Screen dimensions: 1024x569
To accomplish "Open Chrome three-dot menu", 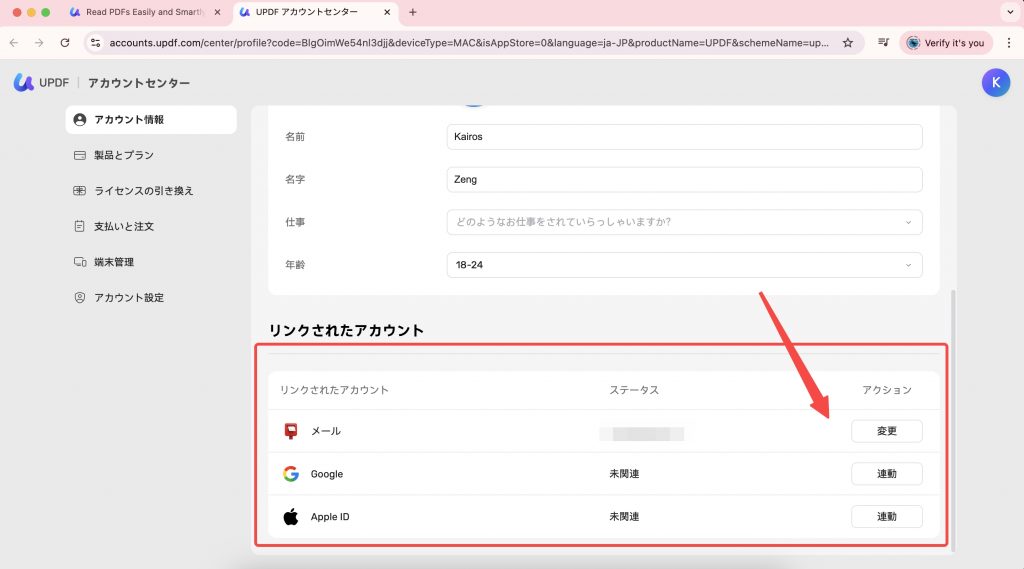I will [1009, 42].
